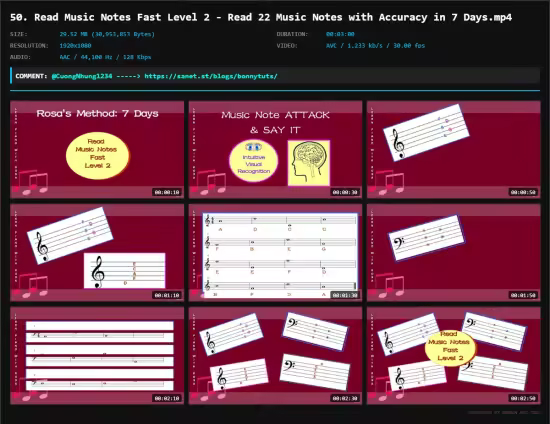
Task: Click the treble clef card in the 00:00:50 frame
Action: pyautogui.click(x=426, y=133)
